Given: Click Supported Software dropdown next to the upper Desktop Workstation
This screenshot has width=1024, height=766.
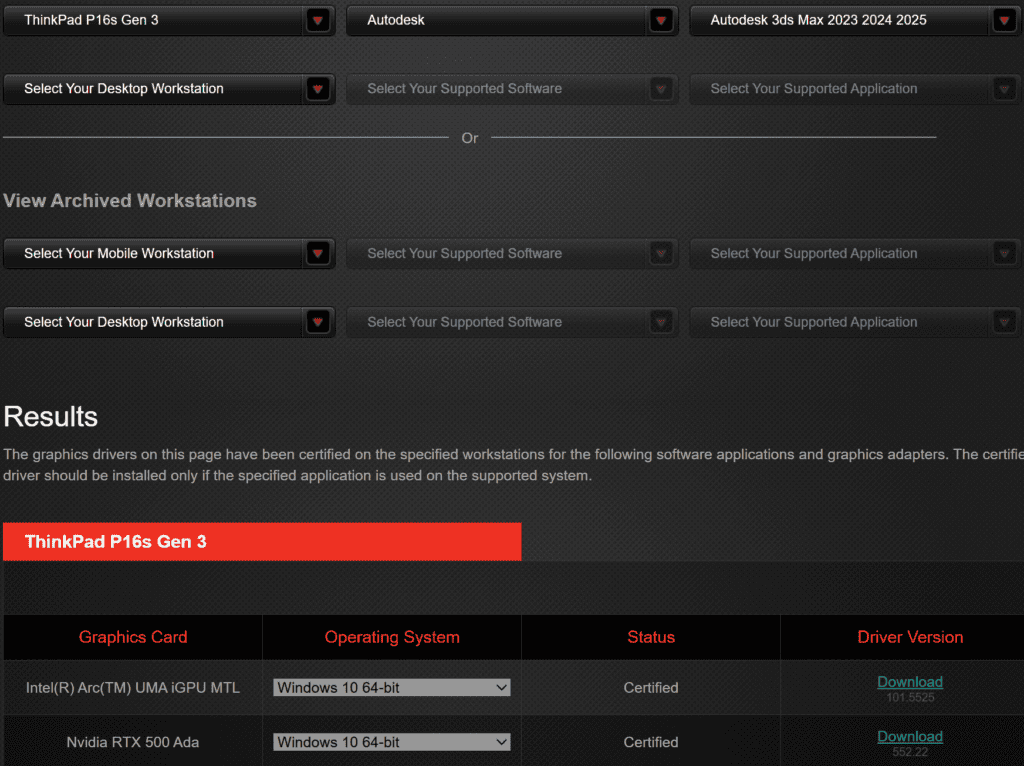Looking at the screenshot, I should coord(512,89).
